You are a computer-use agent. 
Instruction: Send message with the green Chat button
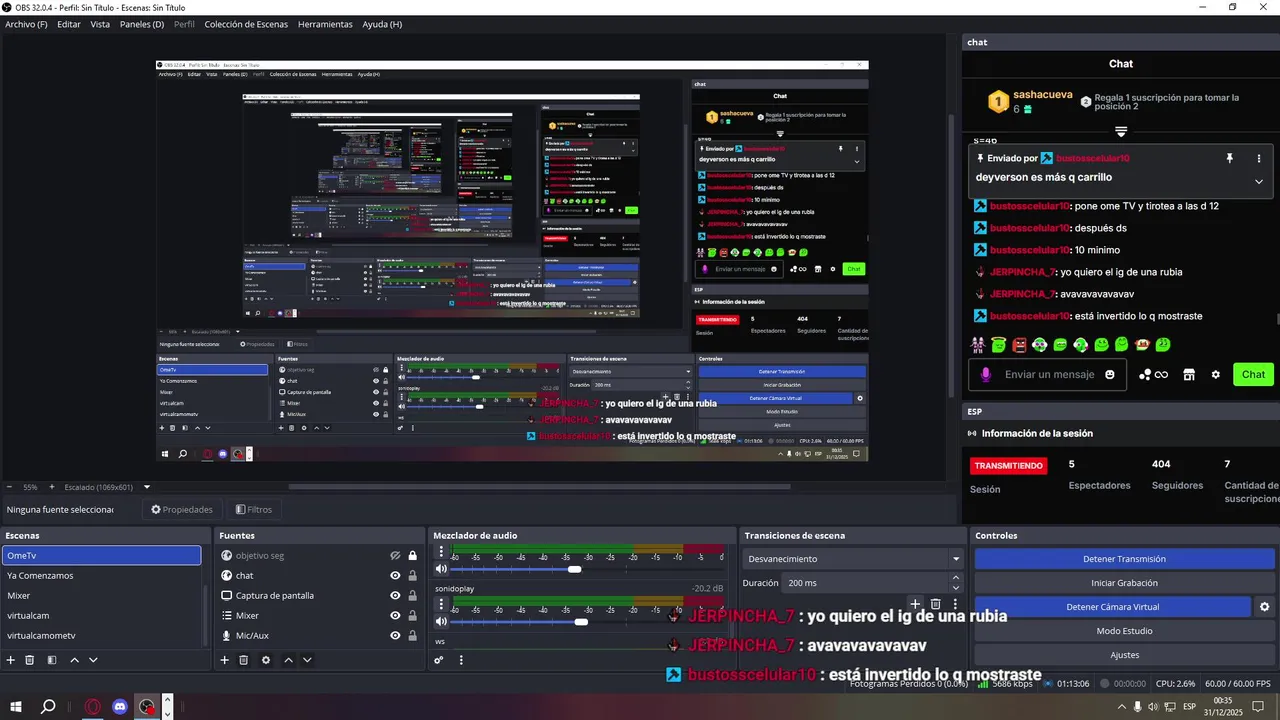1253,374
